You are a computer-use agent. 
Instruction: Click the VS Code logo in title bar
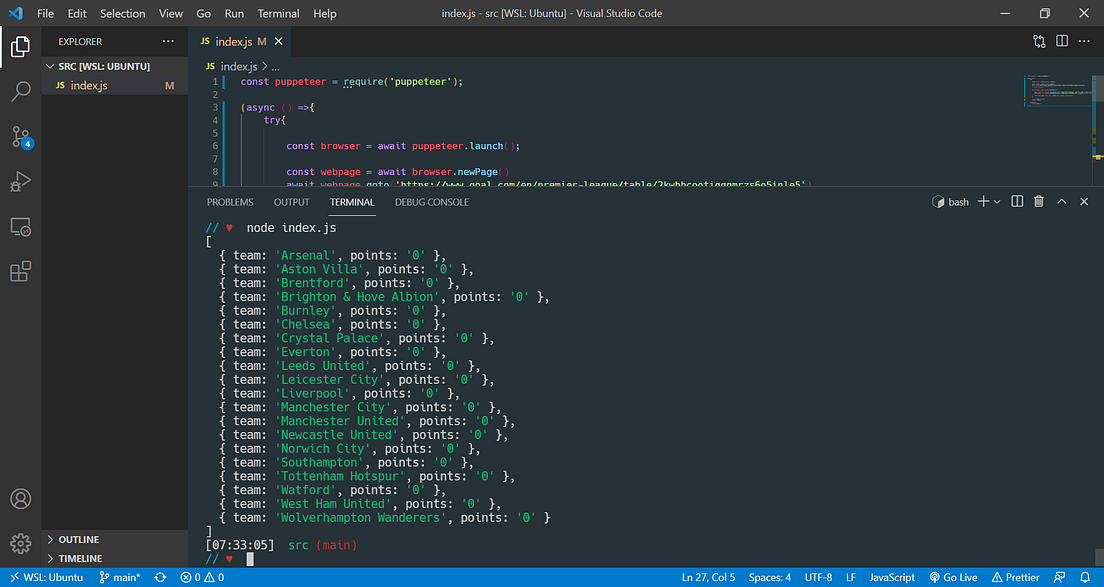15,13
